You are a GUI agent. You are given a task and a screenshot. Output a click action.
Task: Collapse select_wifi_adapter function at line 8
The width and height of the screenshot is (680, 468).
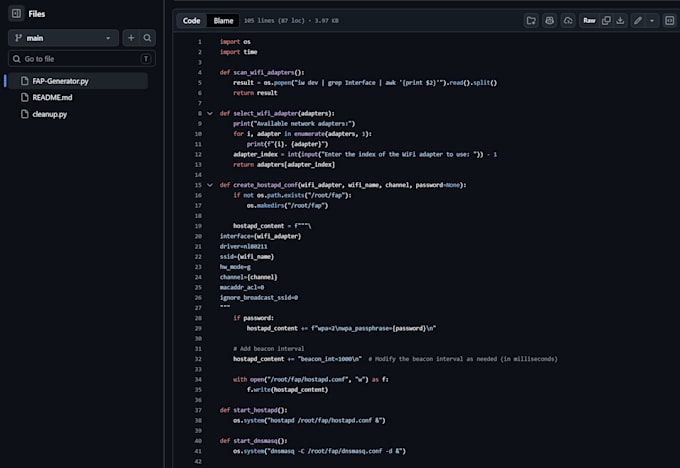pyautogui.click(x=210, y=114)
